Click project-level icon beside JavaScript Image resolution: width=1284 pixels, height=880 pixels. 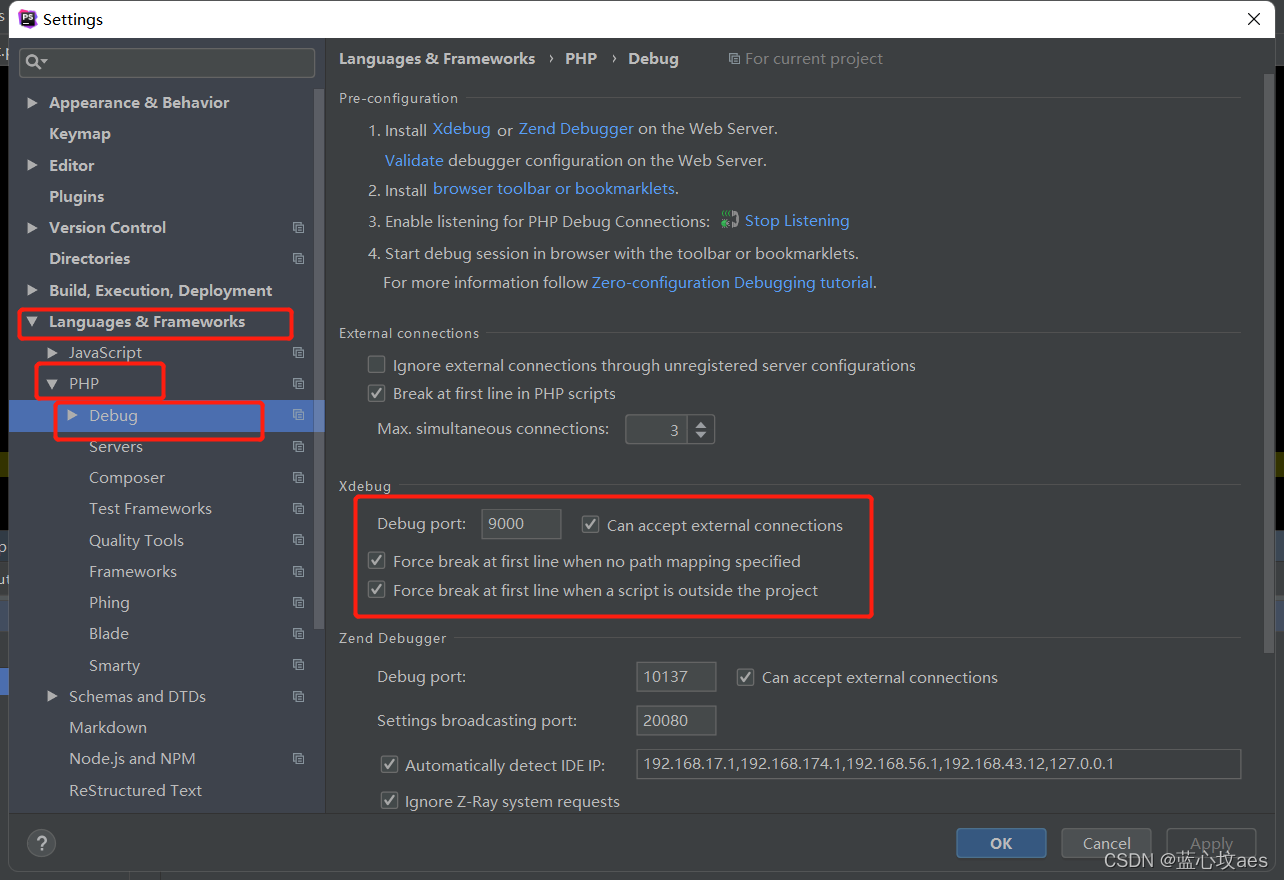[298, 353]
